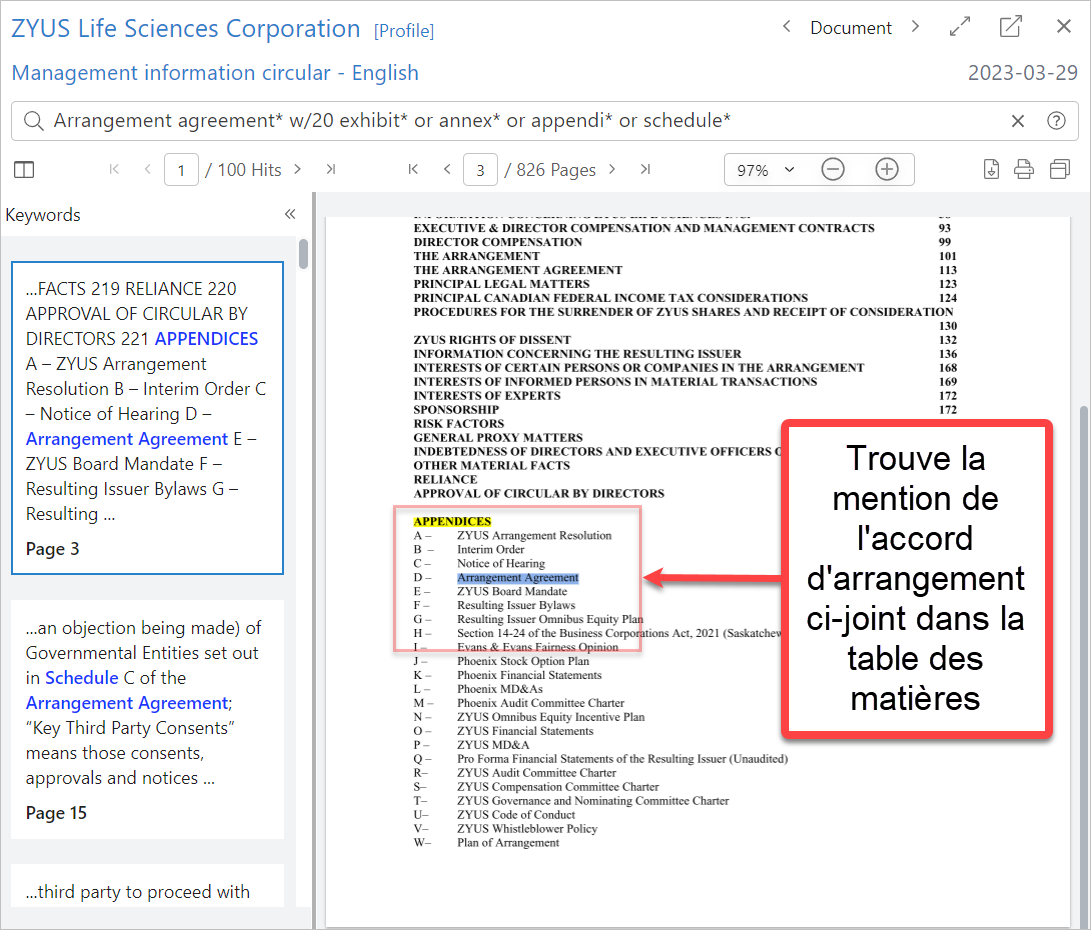
Task: Open the ZYUS Life Sciences Corporation link
Action: 186,29
